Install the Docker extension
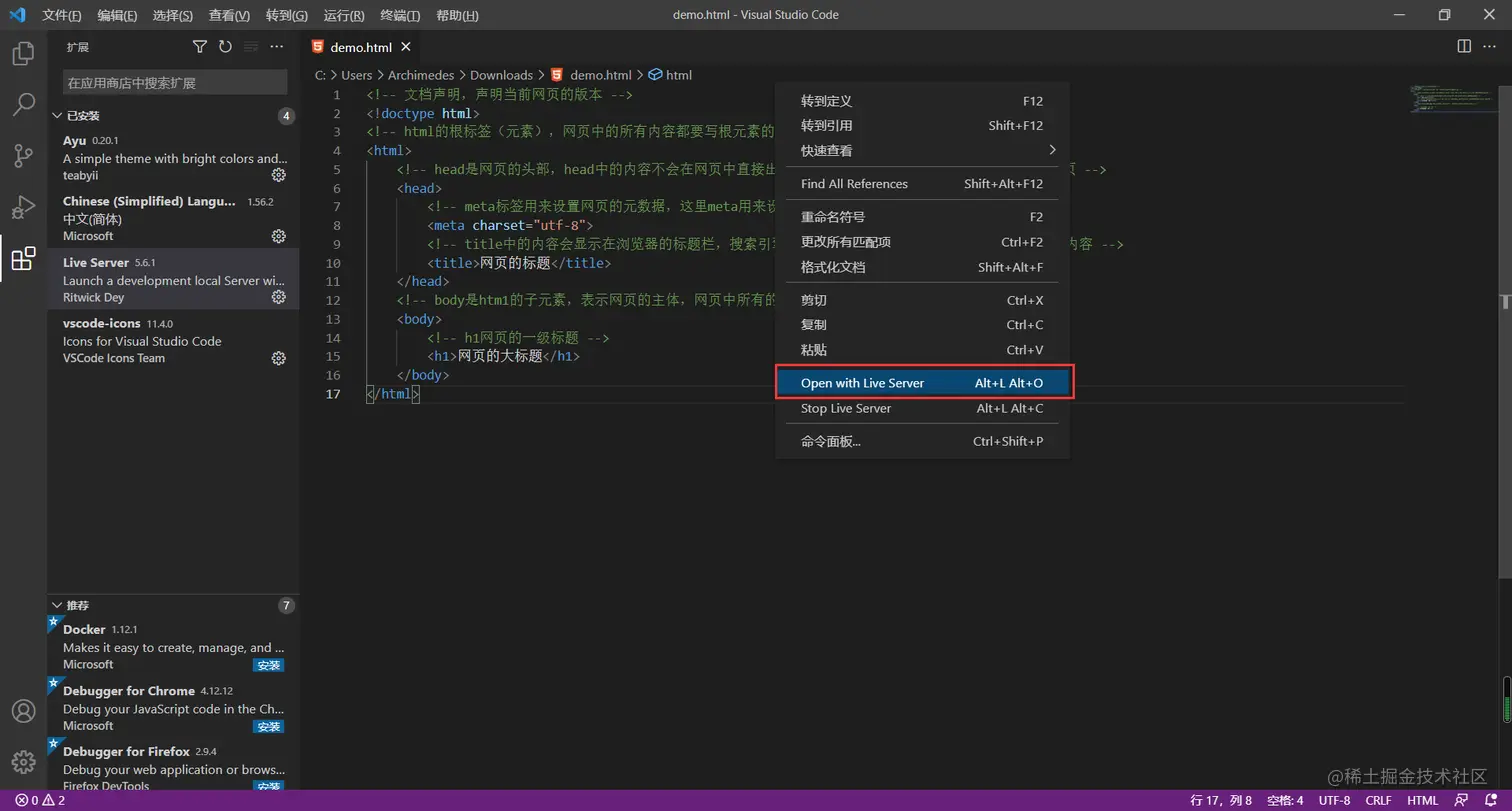 coord(268,665)
